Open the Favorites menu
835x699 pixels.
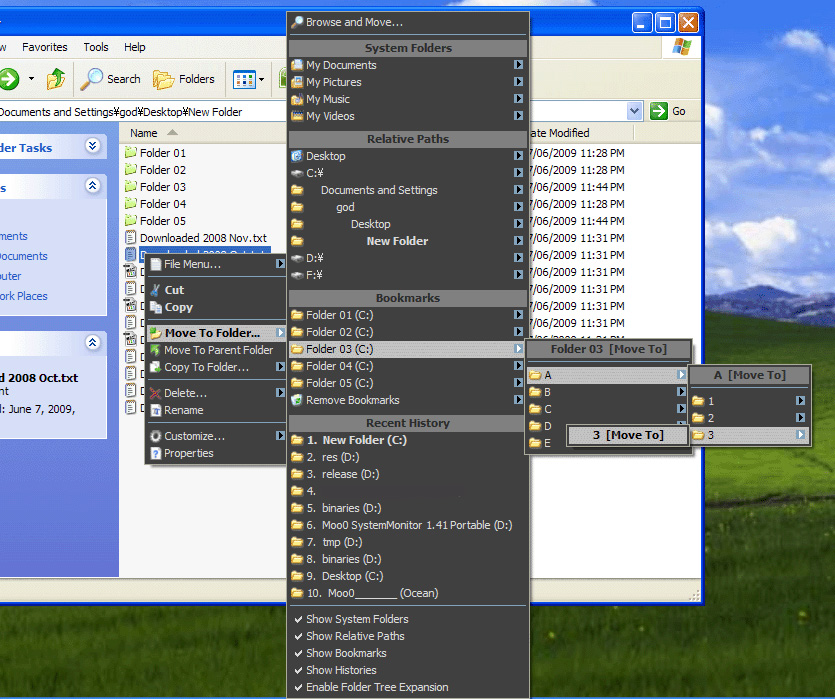(45, 47)
